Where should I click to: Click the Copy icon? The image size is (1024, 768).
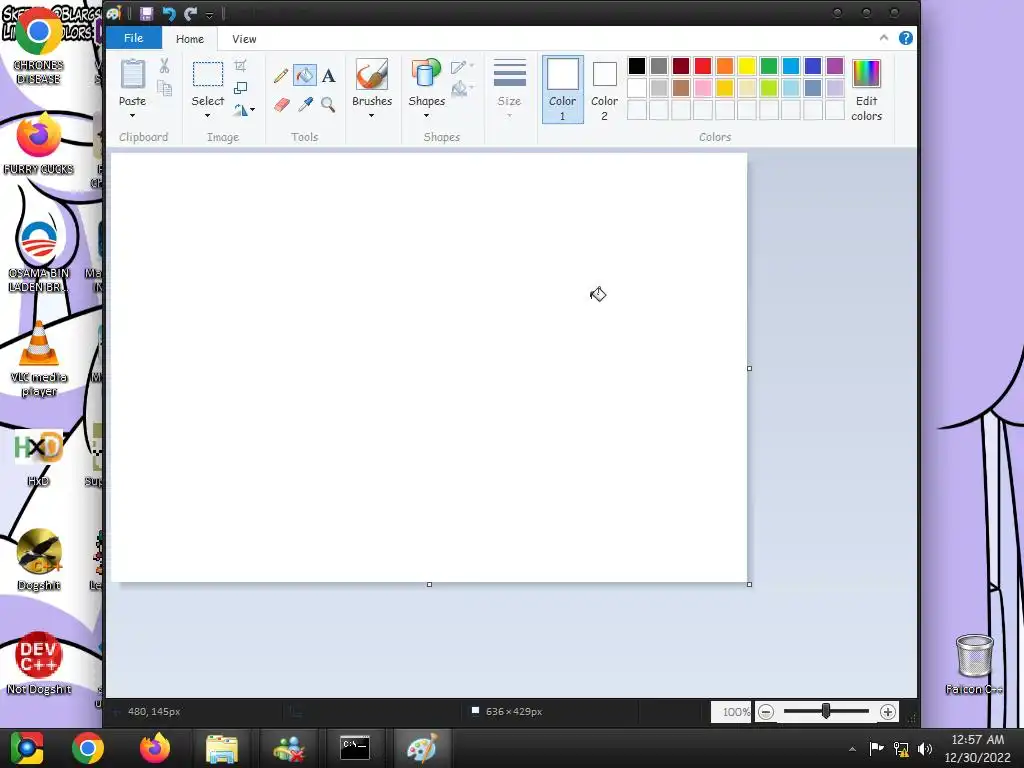point(164,88)
